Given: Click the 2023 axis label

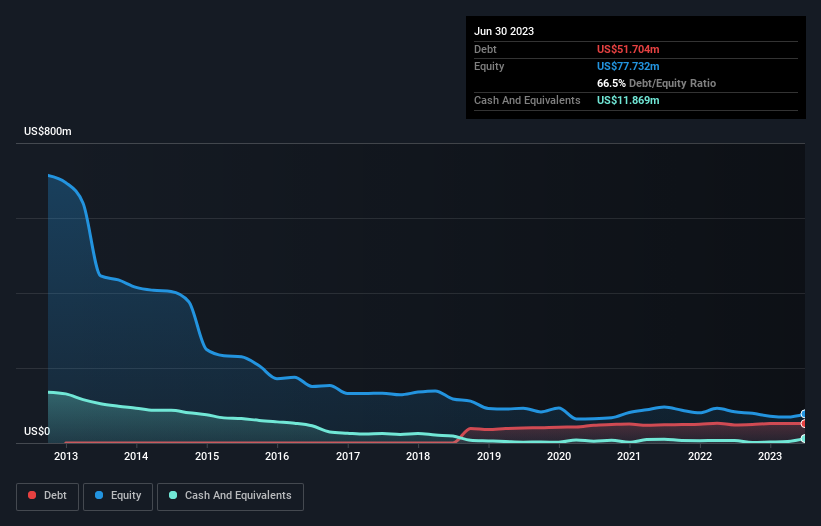Looking at the screenshot, I should click(x=770, y=456).
